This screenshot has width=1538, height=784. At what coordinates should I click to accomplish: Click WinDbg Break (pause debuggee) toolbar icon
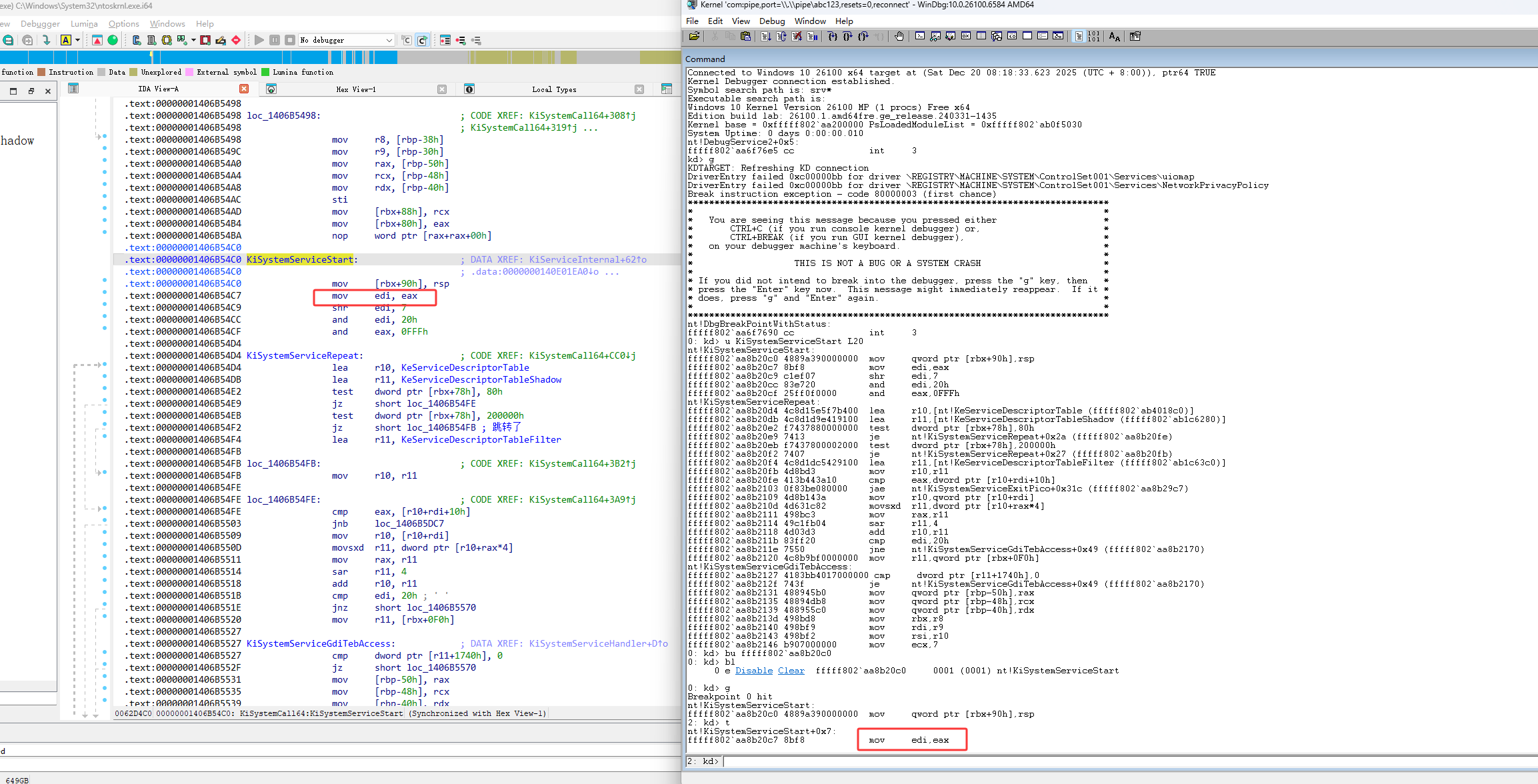(812, 37)
